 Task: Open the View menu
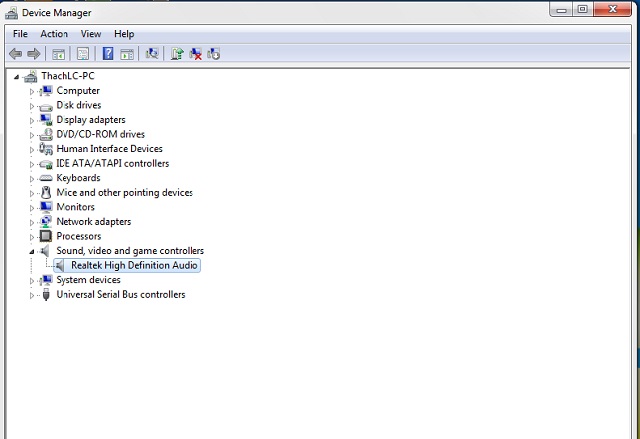pyautogui.click(x=91, y=34)
